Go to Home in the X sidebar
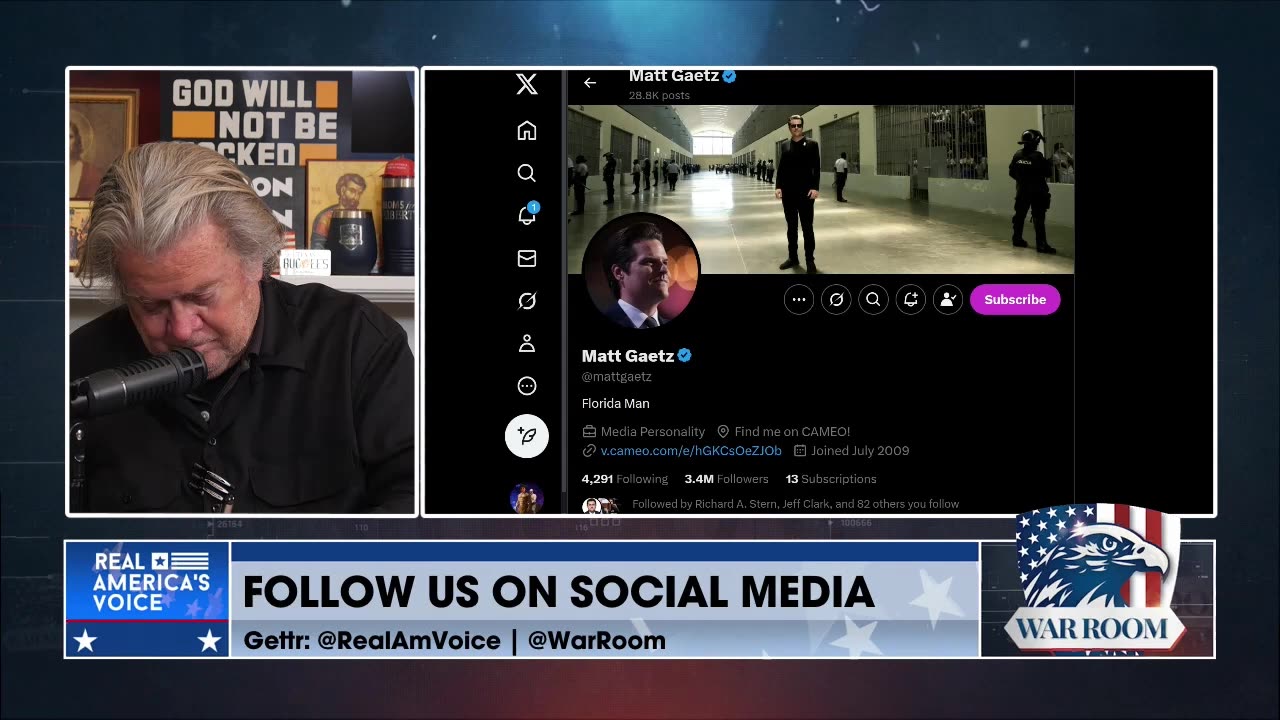This screenshot has height=720, width=1280. pos(527,131)
